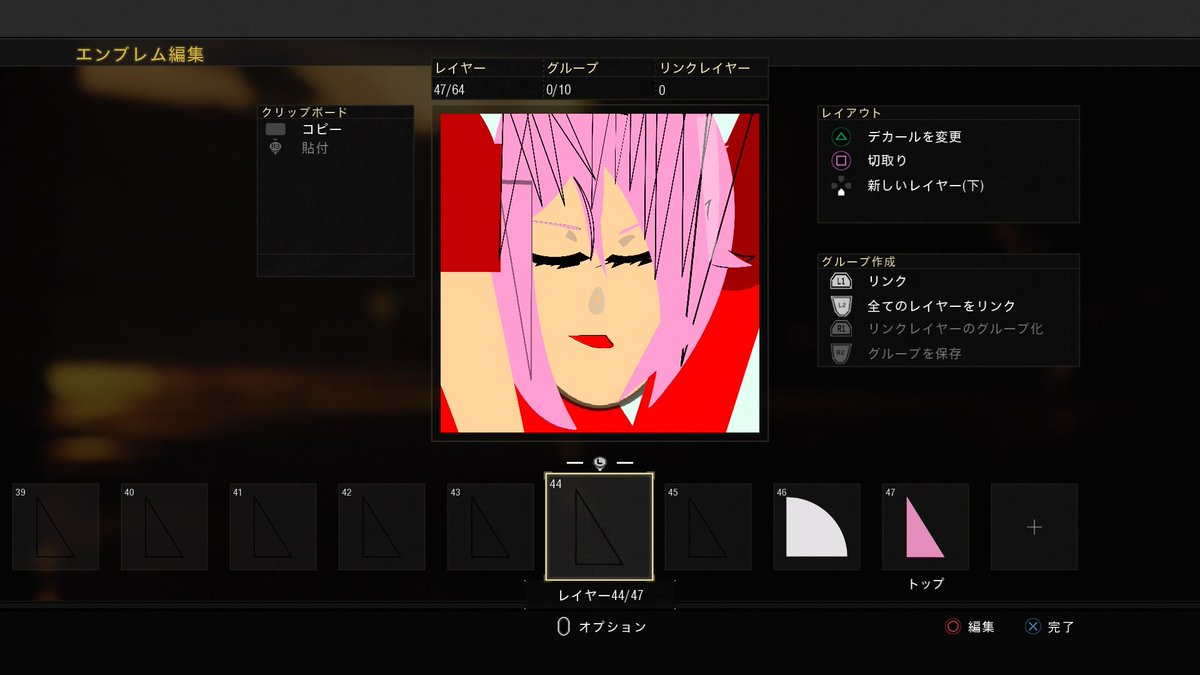Click the 0/10 group count value
This screenshot has height=675, width=1200.
pos(558,90)
